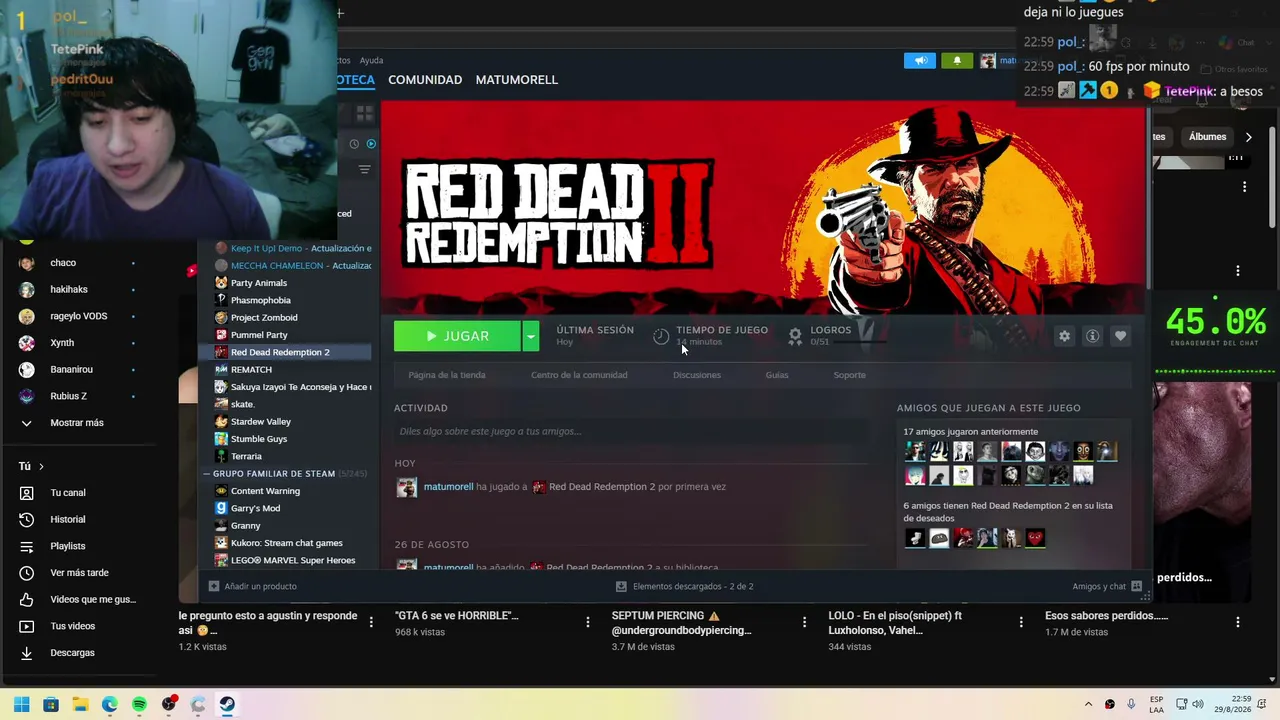Click the first friend avatar under 17 amigos jugaron
The height and width of the screenshot is (720, 1280).
pyautogui.click(x=915, y=451)
